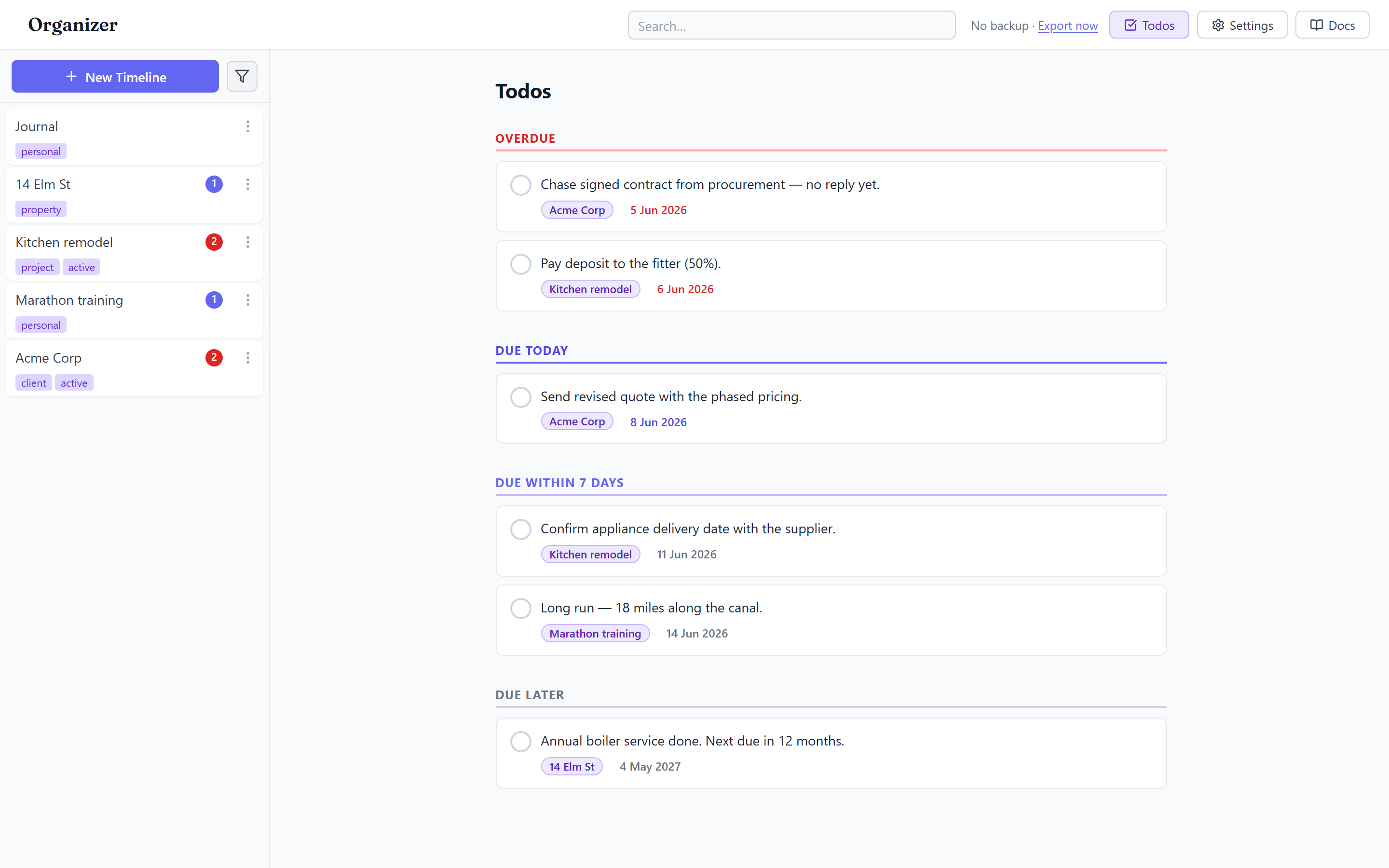Image resolution: width=1389 pixels, height=868 pixels.
Task: Check off 'Confirm appliance delivery date' todo
Action: (x=520, y=529)
